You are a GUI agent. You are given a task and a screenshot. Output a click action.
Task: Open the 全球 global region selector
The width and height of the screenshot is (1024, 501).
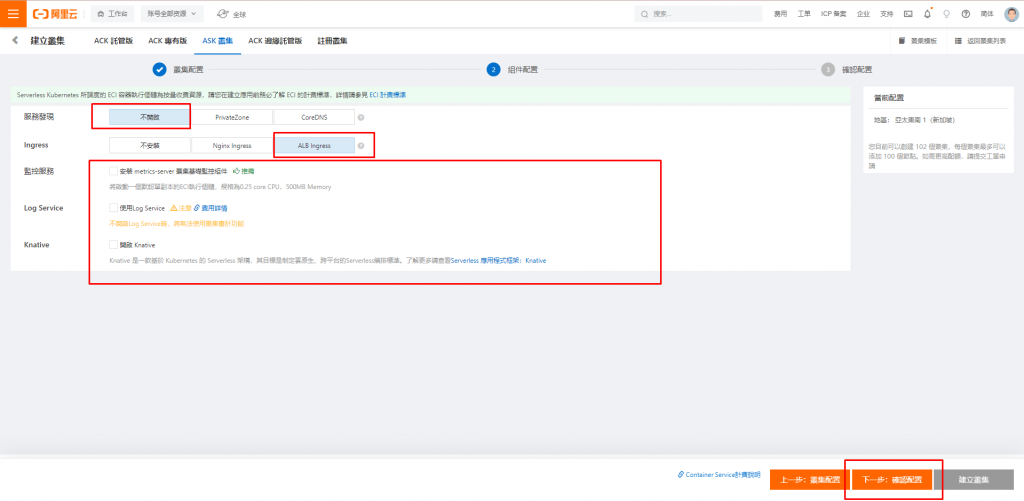click(232, 14)
